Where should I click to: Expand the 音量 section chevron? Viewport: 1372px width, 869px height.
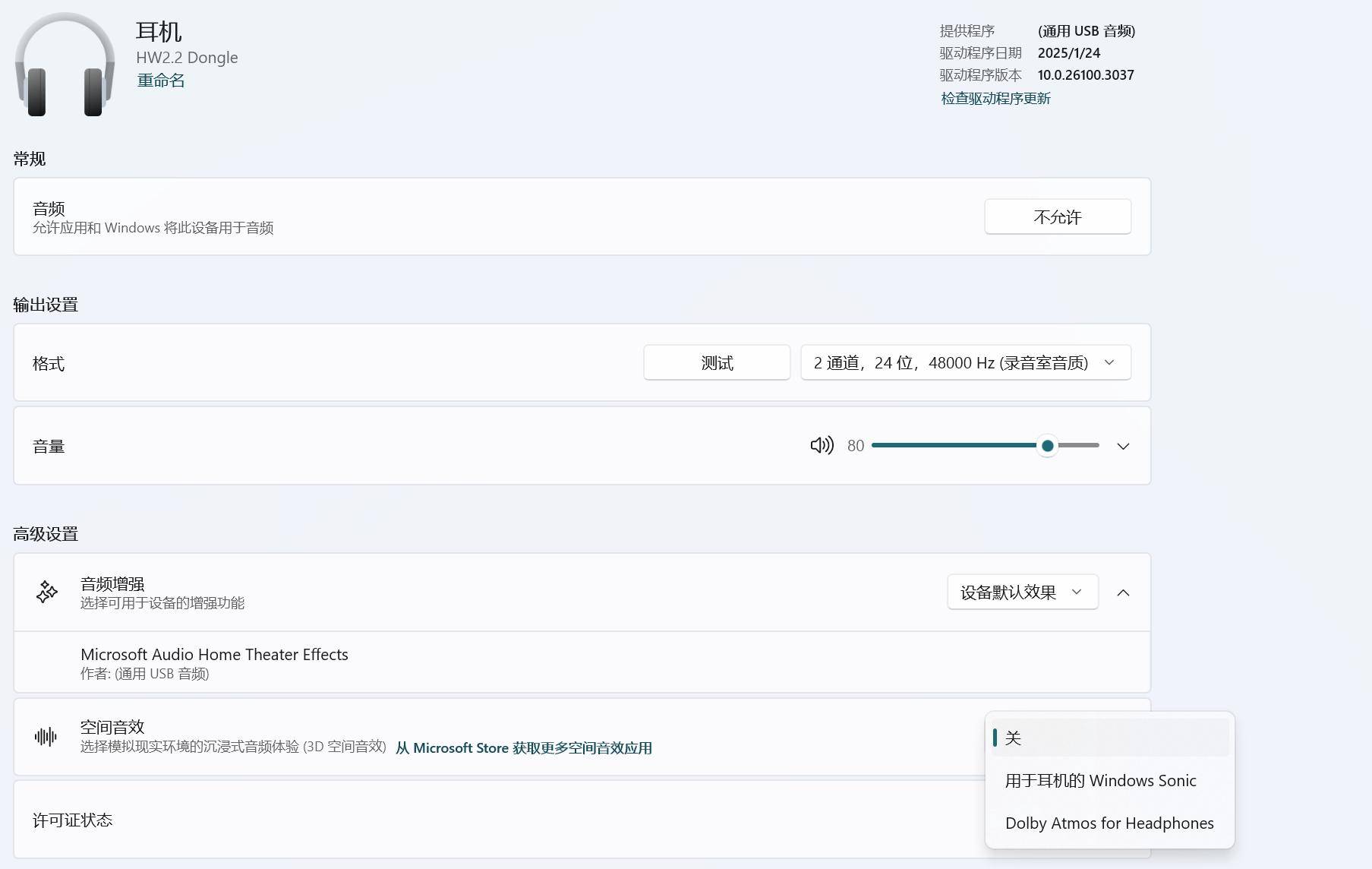(1123, 446)
